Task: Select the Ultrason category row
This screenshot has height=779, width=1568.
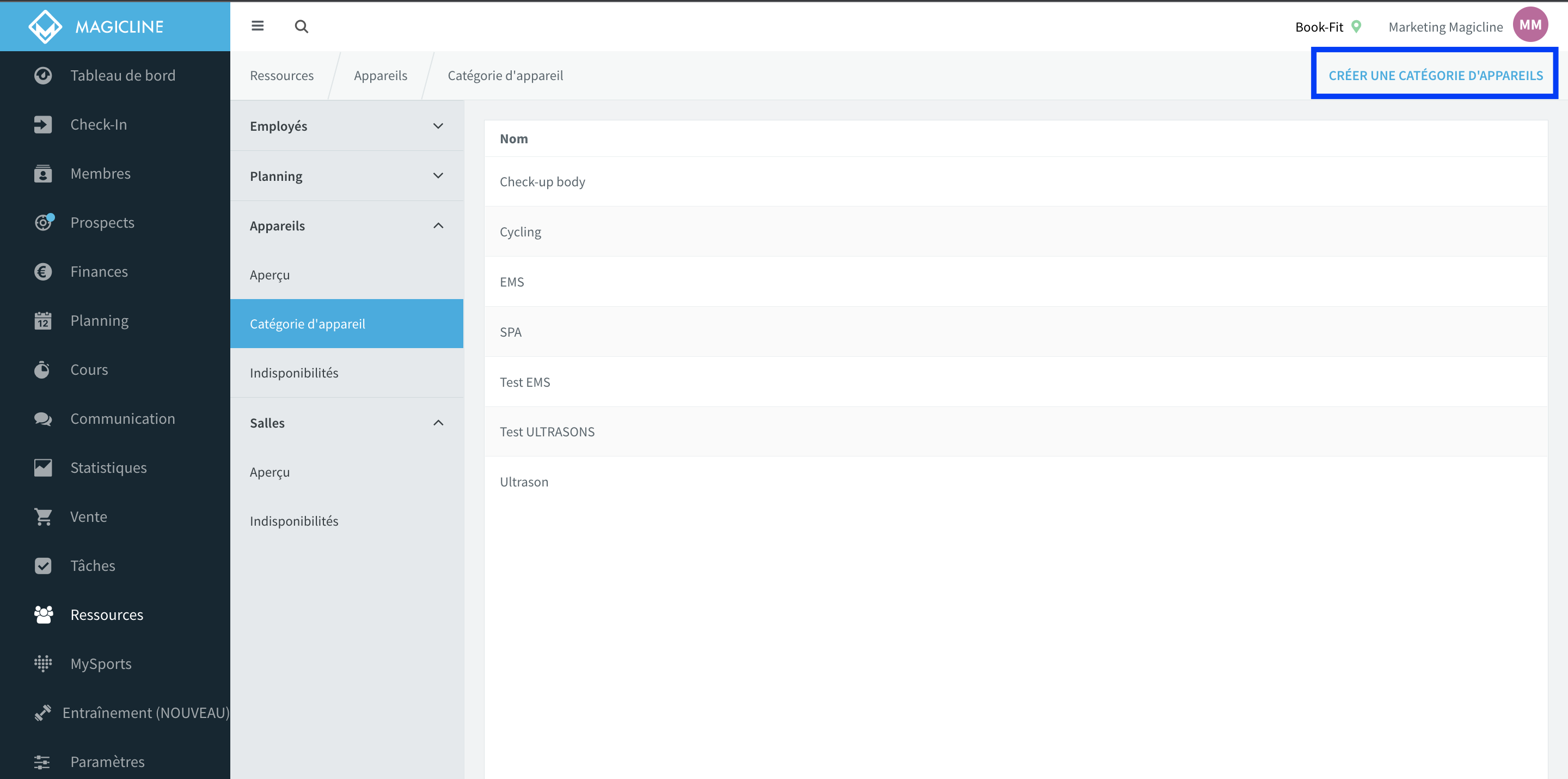Action: pyautogui.click(x=1015, y=482)
